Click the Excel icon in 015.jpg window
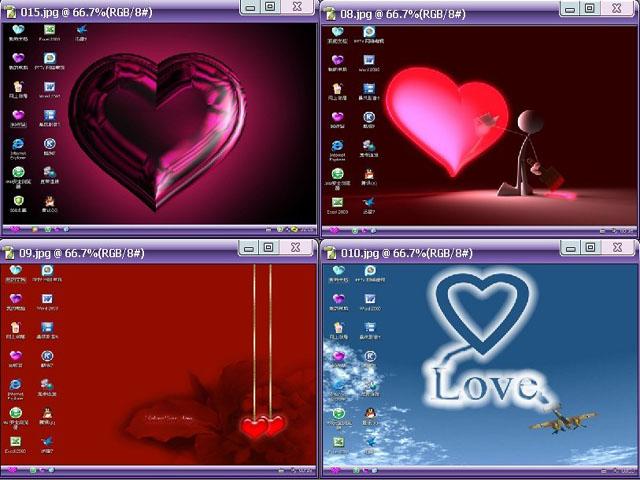The height and width of the screenshot is (480, 640). point(49,30)
